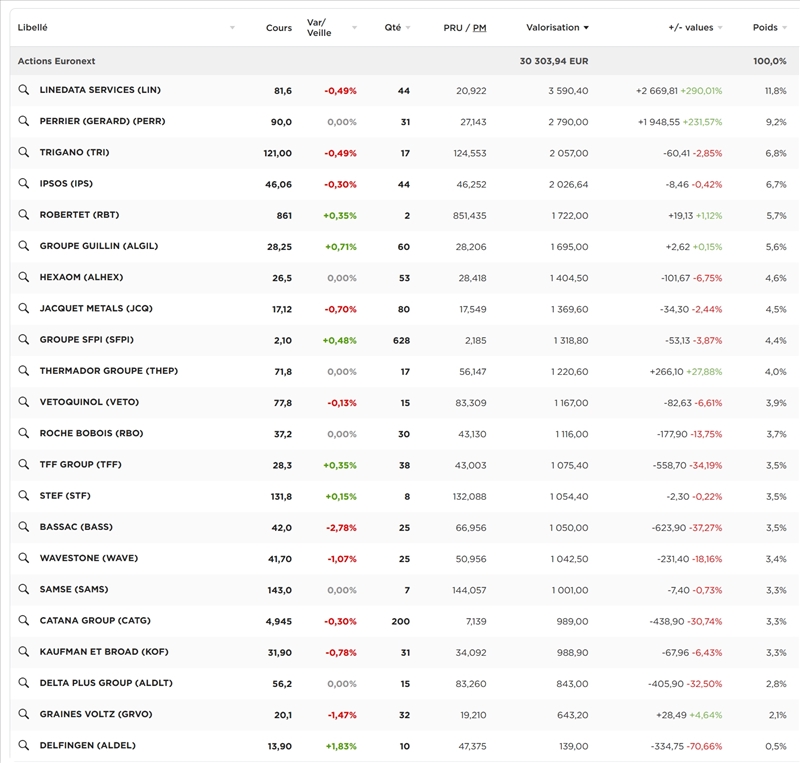The image size is (800, 763).
Task: Sort by +/- values column arrow
Action: pyautogui.click(x=720, y=28)
